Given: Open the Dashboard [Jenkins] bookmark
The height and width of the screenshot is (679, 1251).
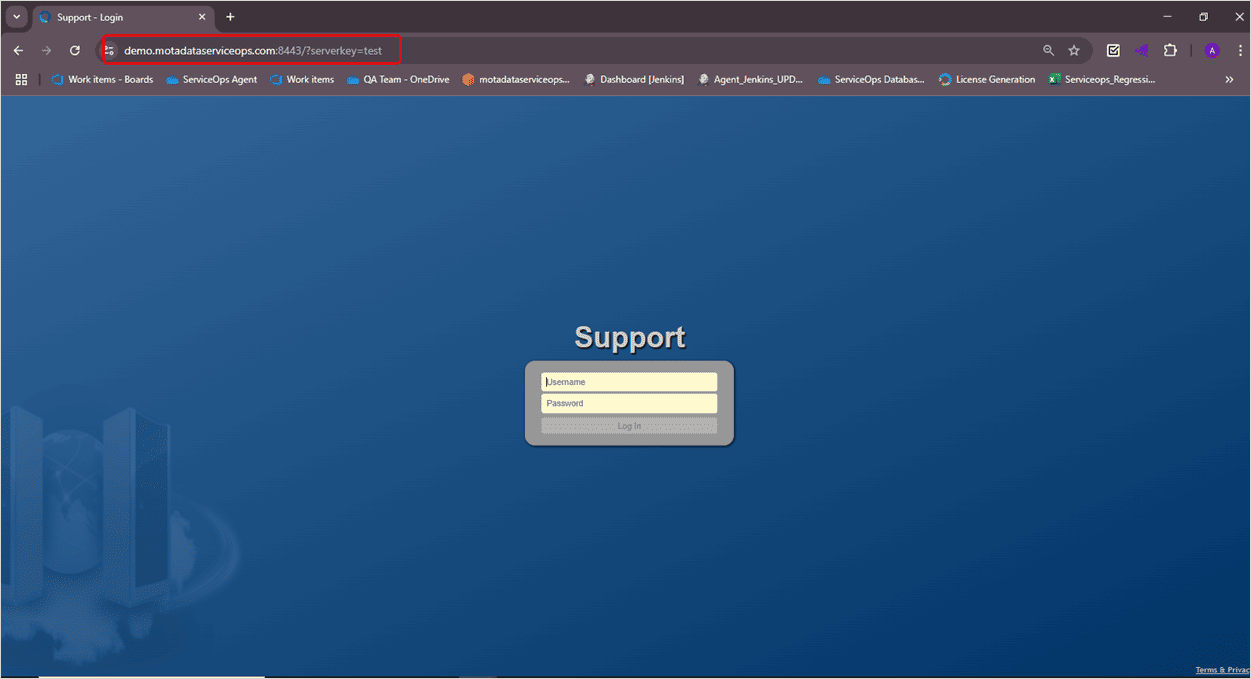Looking at the screenshot, I should (x=634, y=80).
